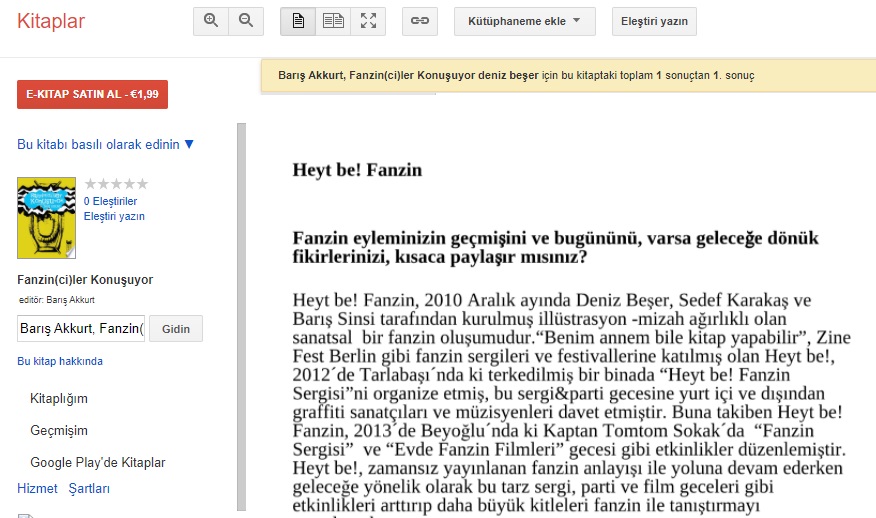Viewport: 876px width, 518px height.
Task: Open Geçmişim in the sidebar
Action: click(59, 431)
